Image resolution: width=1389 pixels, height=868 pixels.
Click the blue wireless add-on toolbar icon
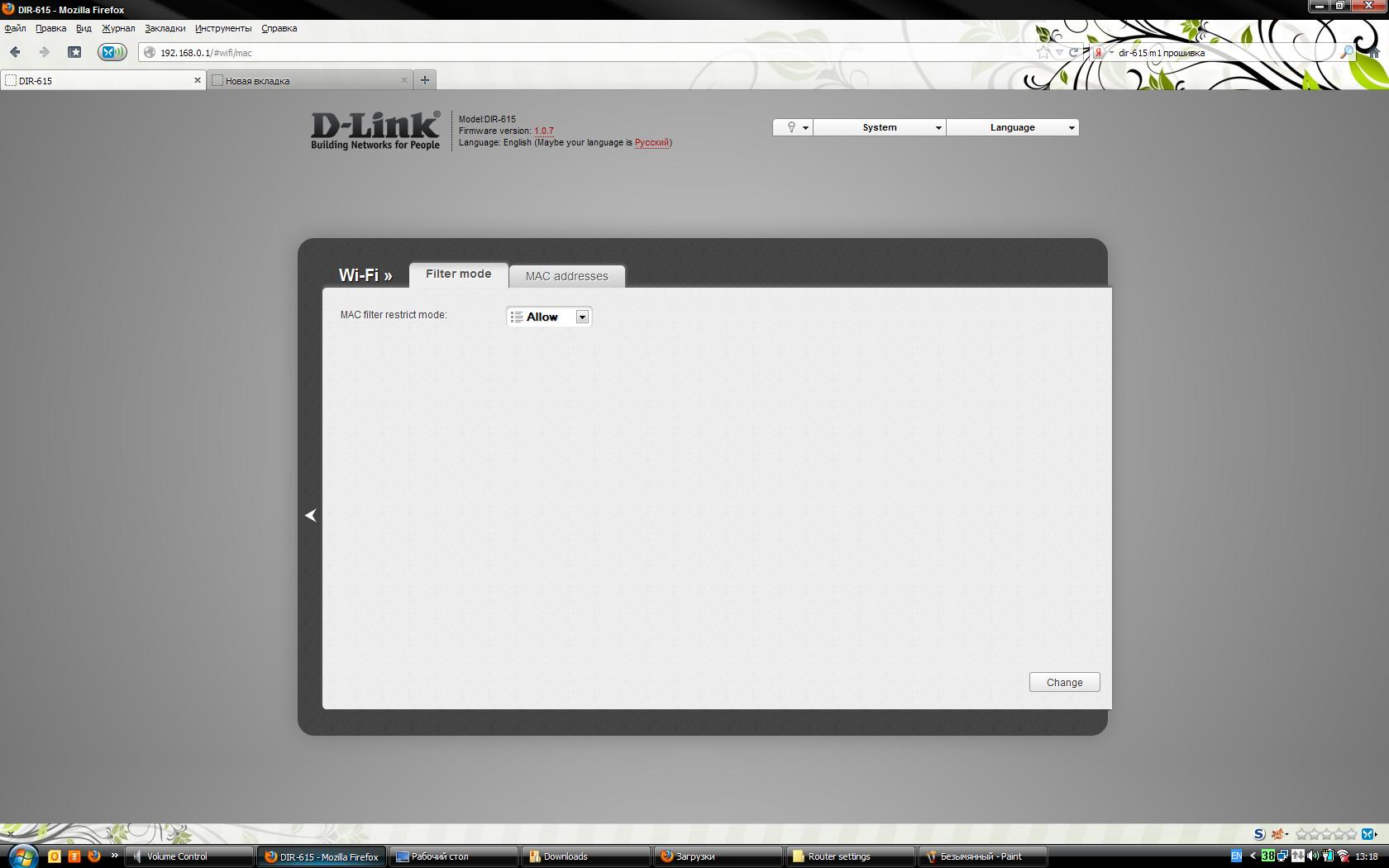[x=112, y=52]
